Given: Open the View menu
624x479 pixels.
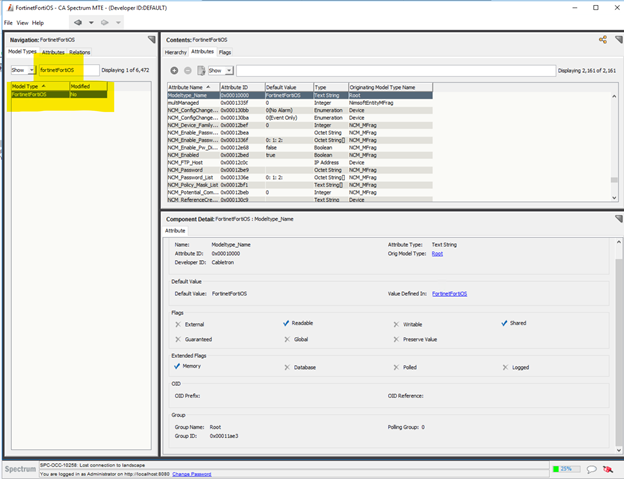Looking at the screenshot, I should click(23, 22).
